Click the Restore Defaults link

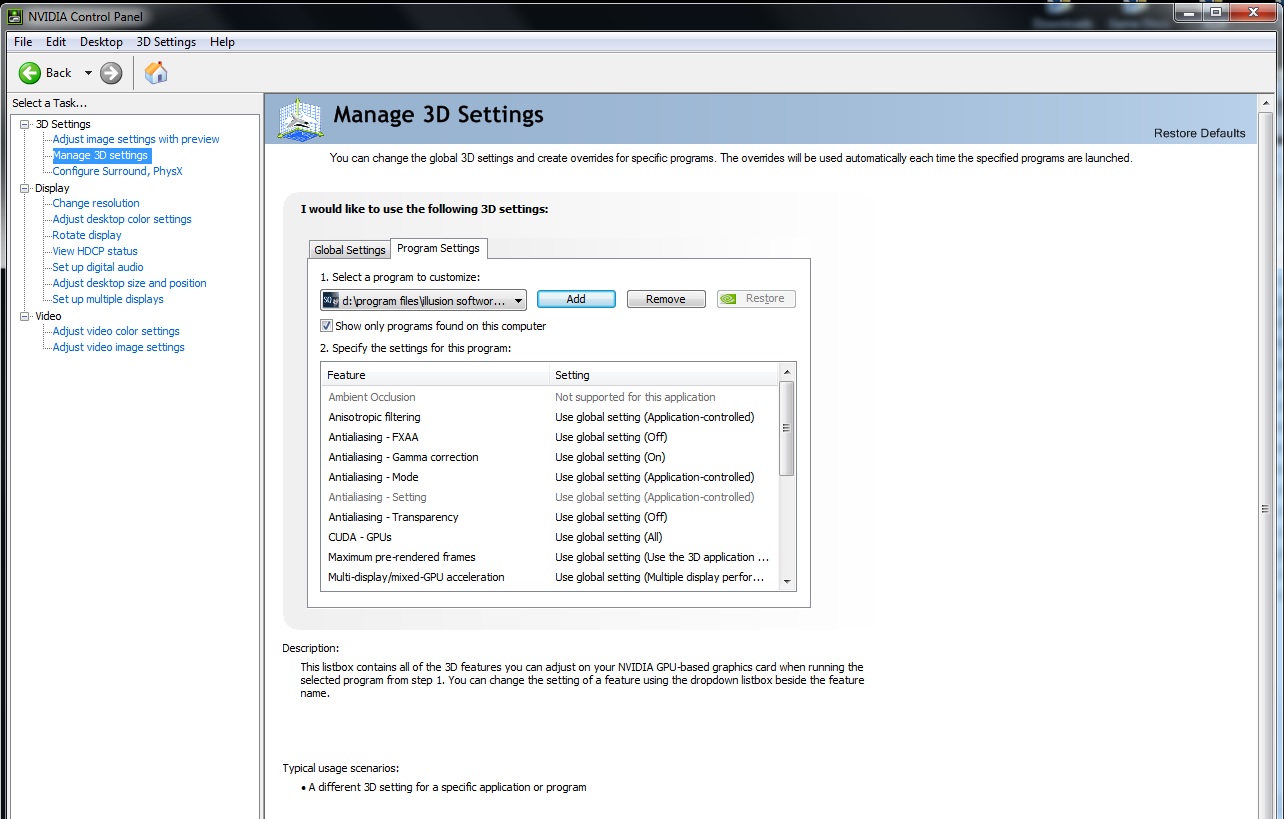click(1199, 133)
